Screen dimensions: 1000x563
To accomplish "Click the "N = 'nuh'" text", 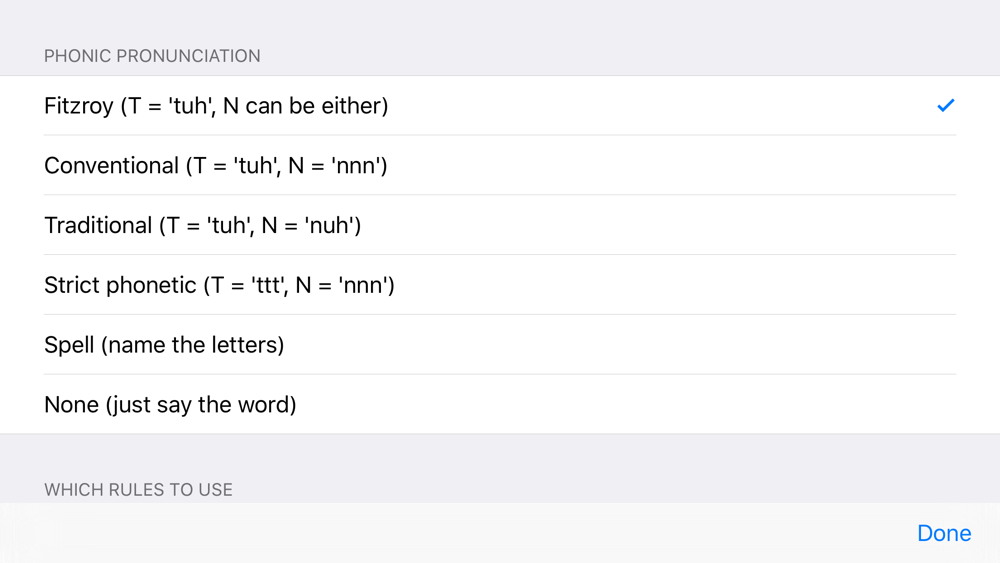I will [x=307, y=226].
